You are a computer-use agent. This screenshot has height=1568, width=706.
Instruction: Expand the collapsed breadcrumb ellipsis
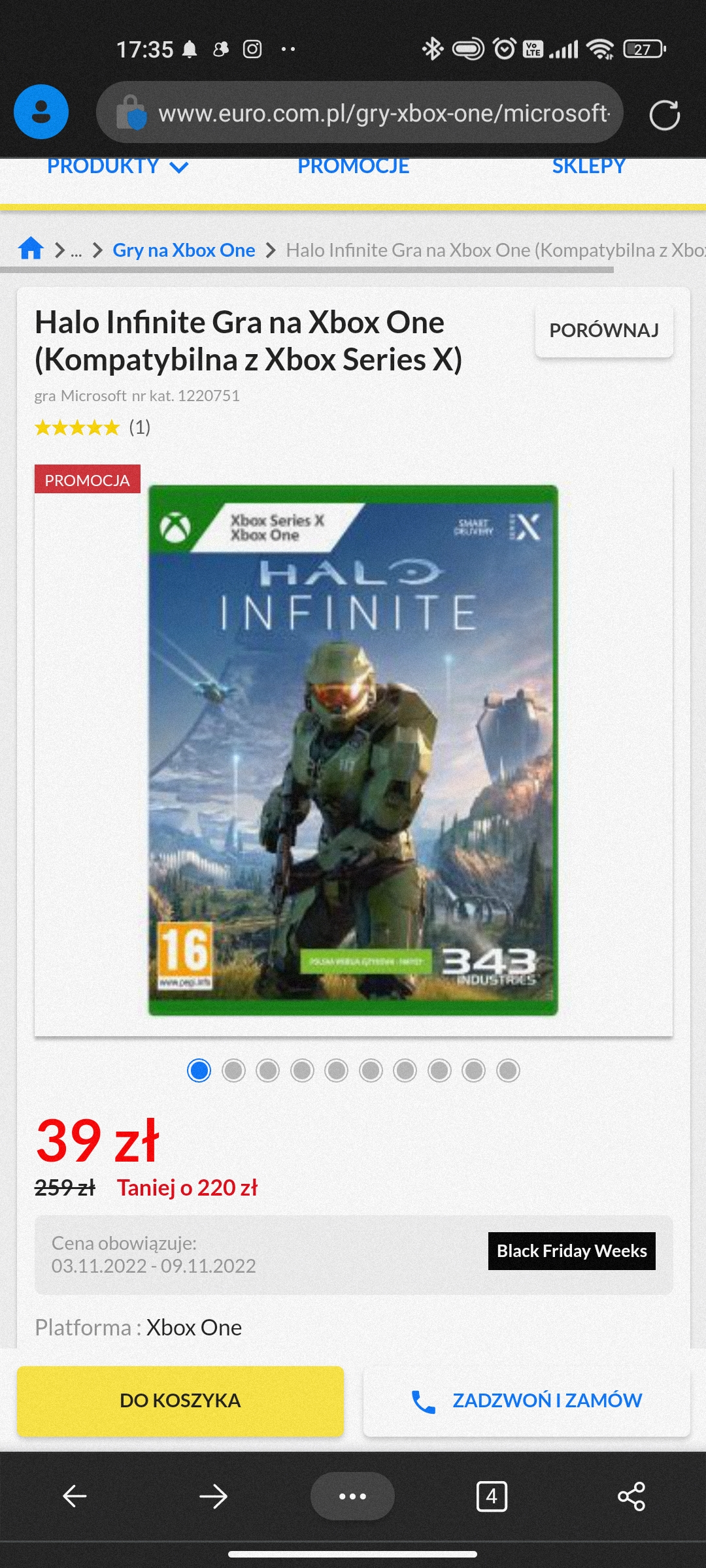[x=76, y=250]
